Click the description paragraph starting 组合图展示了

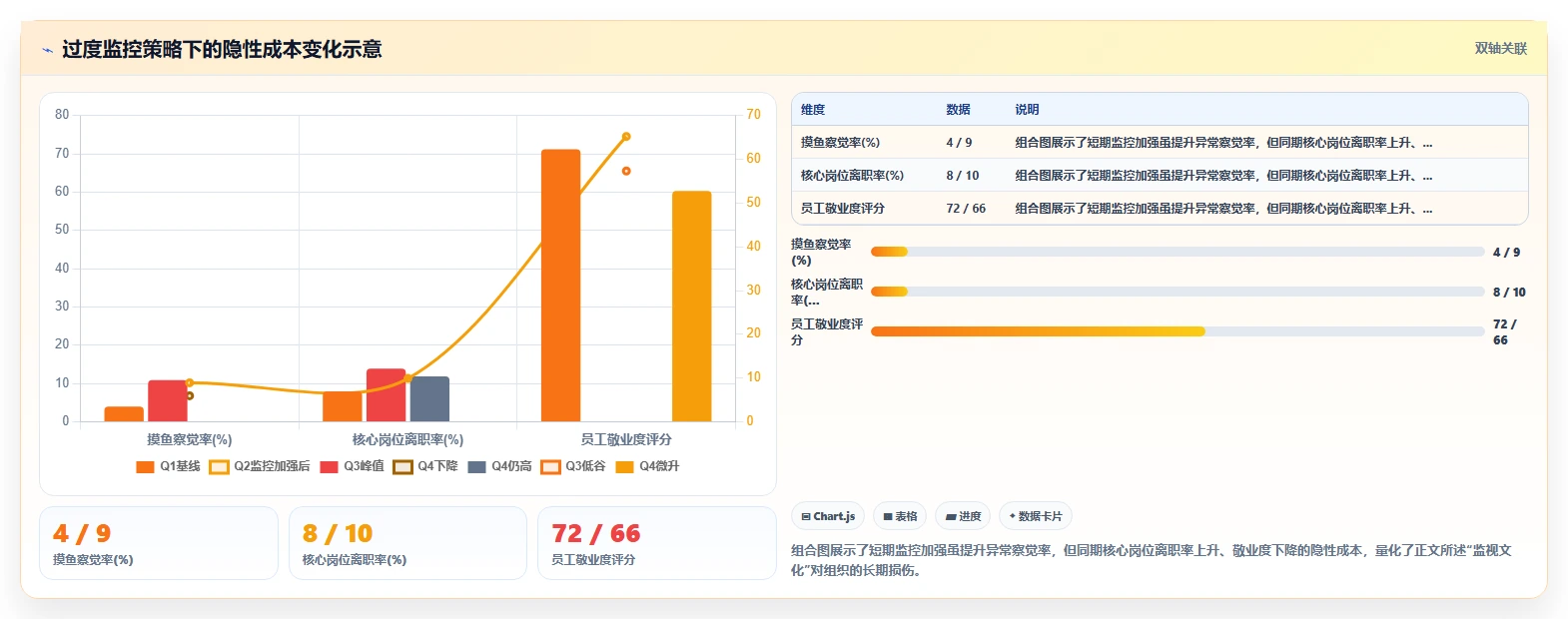[1152, 560]
